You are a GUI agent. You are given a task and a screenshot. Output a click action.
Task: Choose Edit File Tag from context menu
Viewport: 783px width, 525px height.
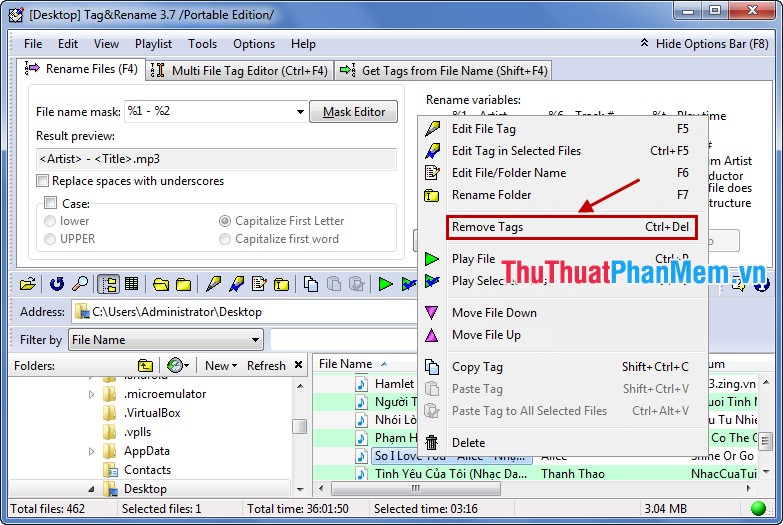[563, 129]
